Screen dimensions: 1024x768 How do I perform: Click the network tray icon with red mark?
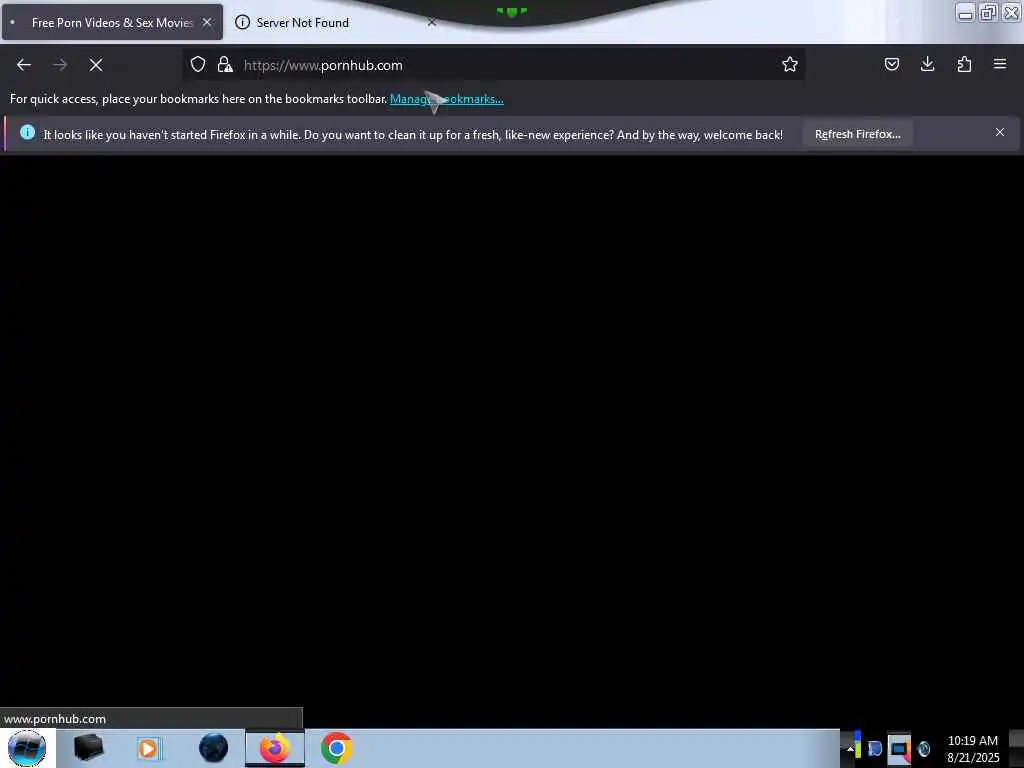(x=899, y=748)
